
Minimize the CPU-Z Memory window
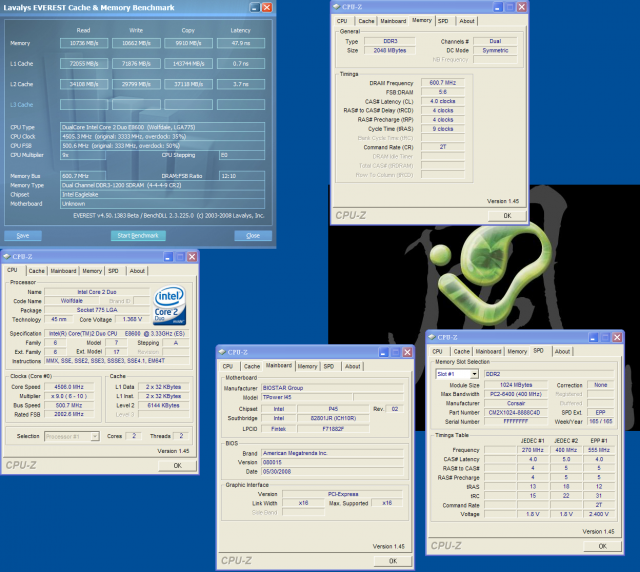pos(498,7)
